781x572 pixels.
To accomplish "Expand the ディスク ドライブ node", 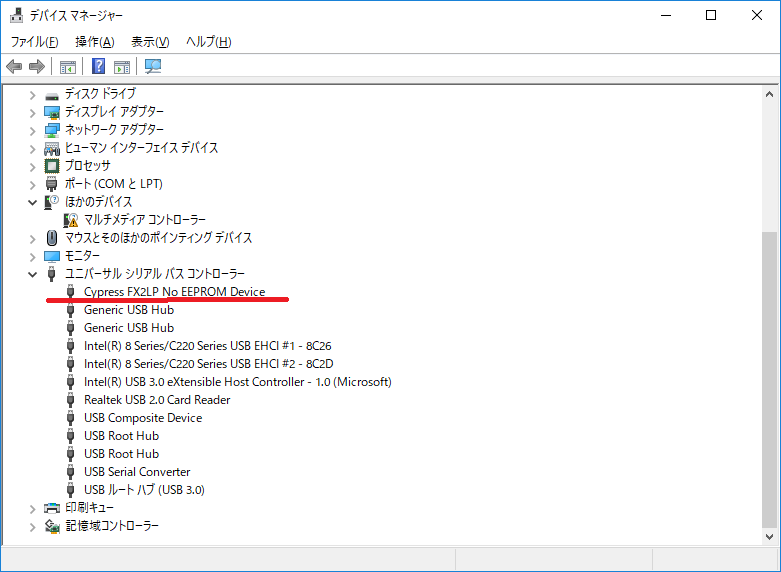I will point(32,95).
